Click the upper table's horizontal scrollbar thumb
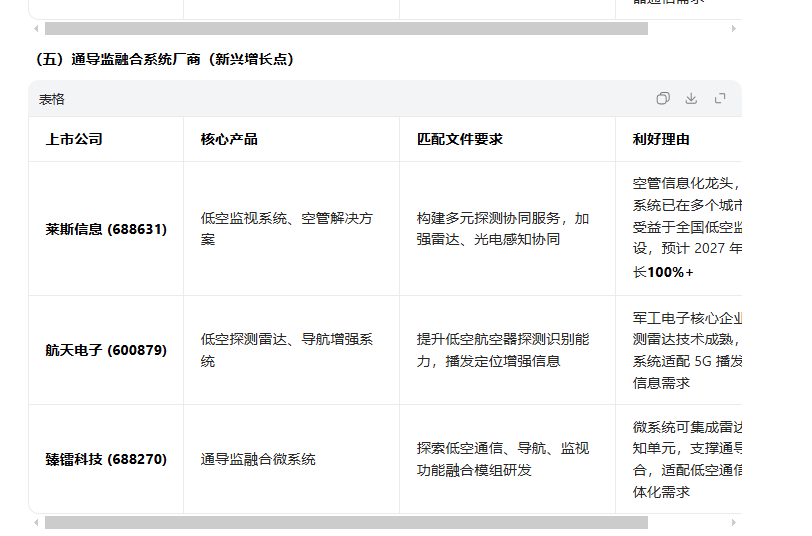The width and height of the screenshot is (812, 536). pyautogui.click(x=346, y=28)
